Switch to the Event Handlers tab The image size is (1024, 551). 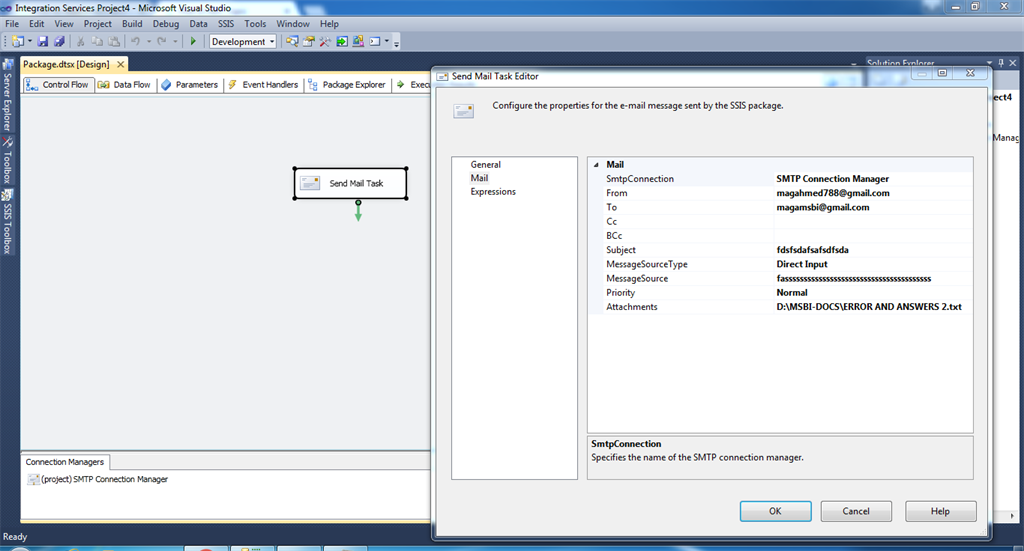[264, 84]
